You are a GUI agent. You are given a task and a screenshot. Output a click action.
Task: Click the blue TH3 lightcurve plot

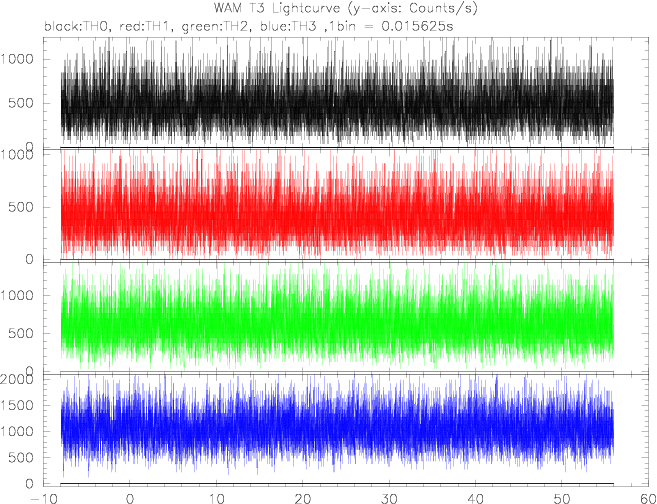coord(337,430)
